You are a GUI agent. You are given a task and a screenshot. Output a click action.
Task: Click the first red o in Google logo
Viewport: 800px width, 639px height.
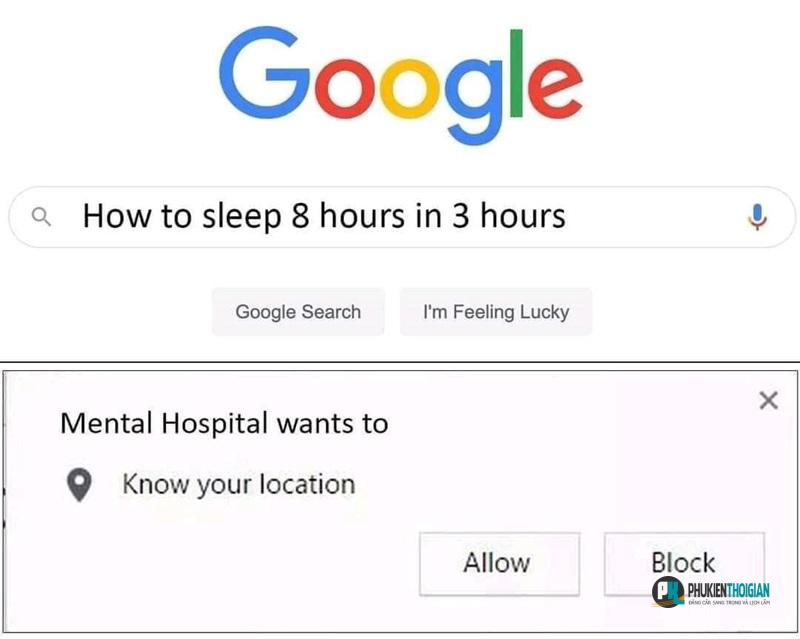[345, 89]
